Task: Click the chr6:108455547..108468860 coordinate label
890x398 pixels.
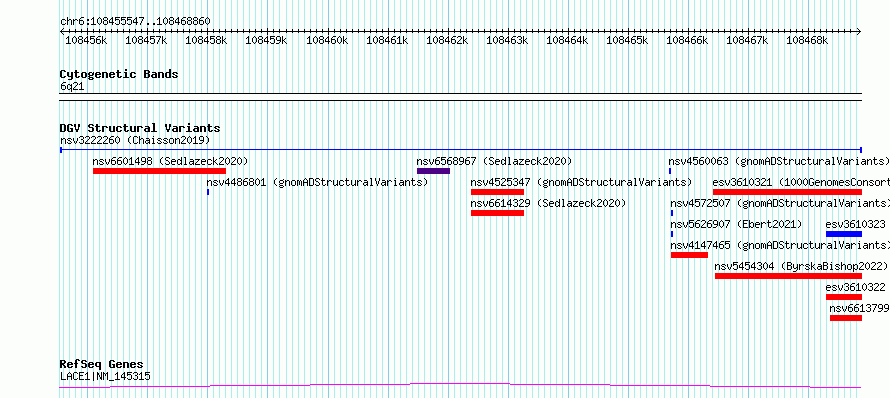Action: coord(135,22)
